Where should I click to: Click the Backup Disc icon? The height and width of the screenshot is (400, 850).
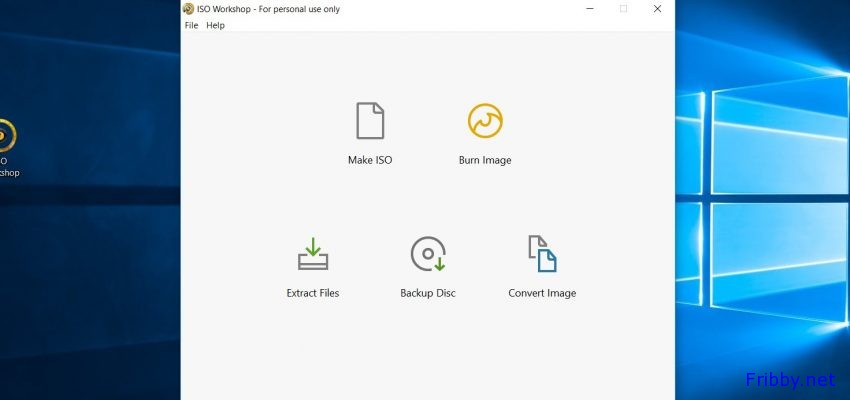pyautogui.click(x=428, y=254)
